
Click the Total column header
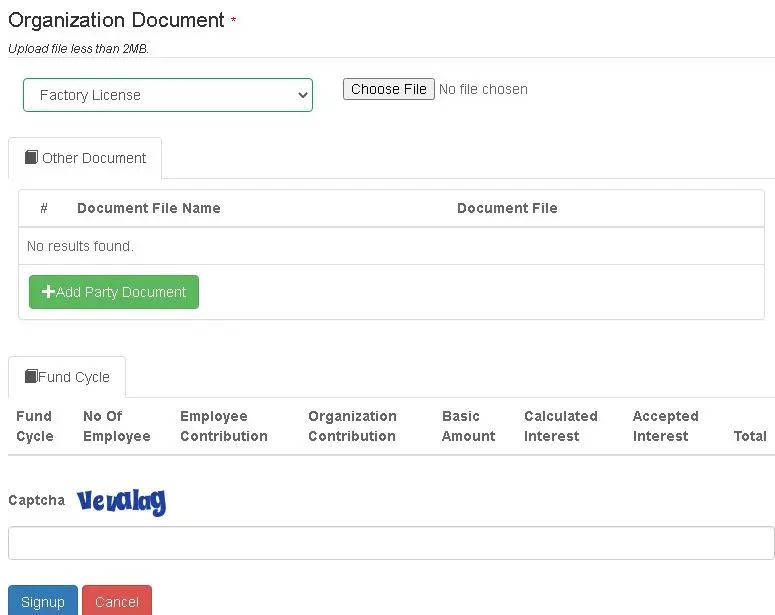[750, 436]
